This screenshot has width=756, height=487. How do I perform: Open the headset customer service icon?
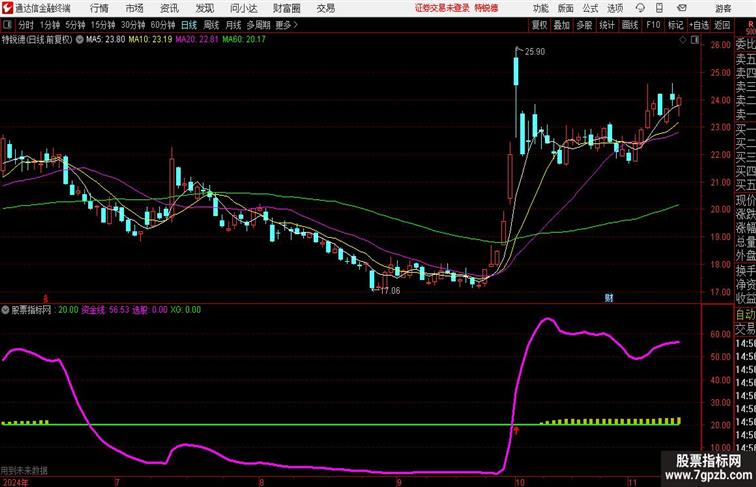pyautogui.click(x=640, y=8)
